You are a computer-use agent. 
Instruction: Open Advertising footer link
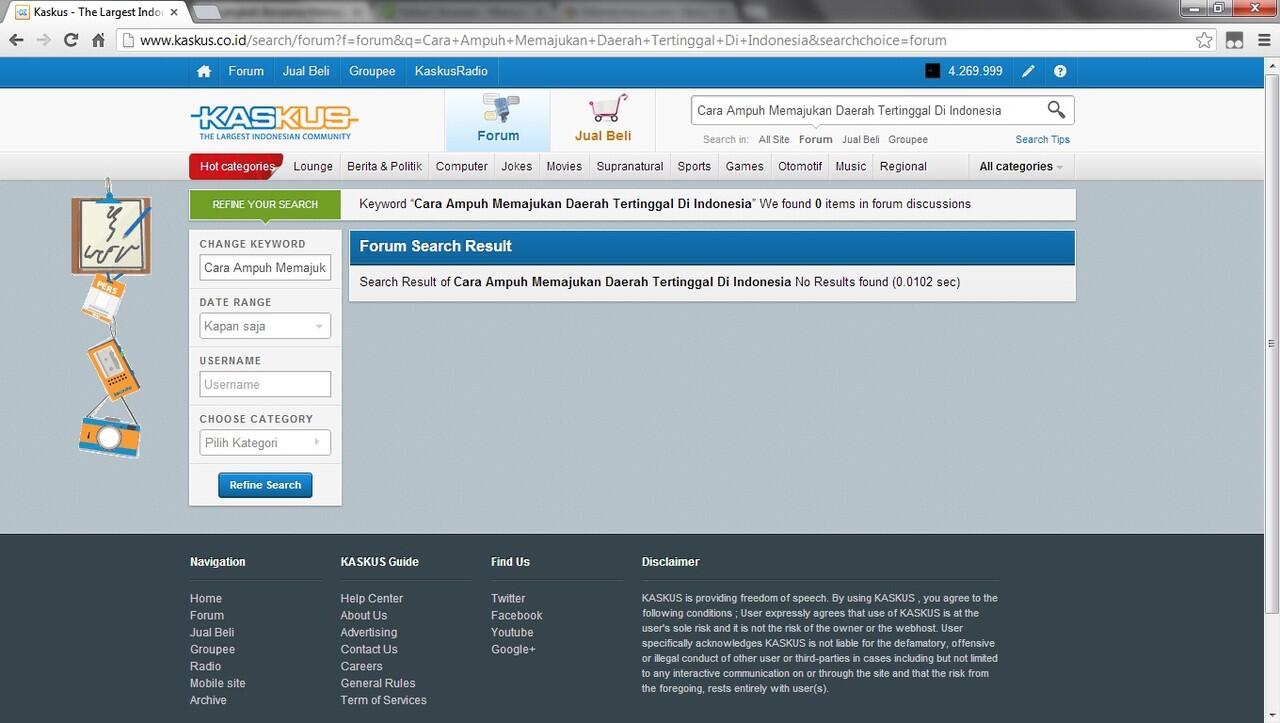point(369,632)
